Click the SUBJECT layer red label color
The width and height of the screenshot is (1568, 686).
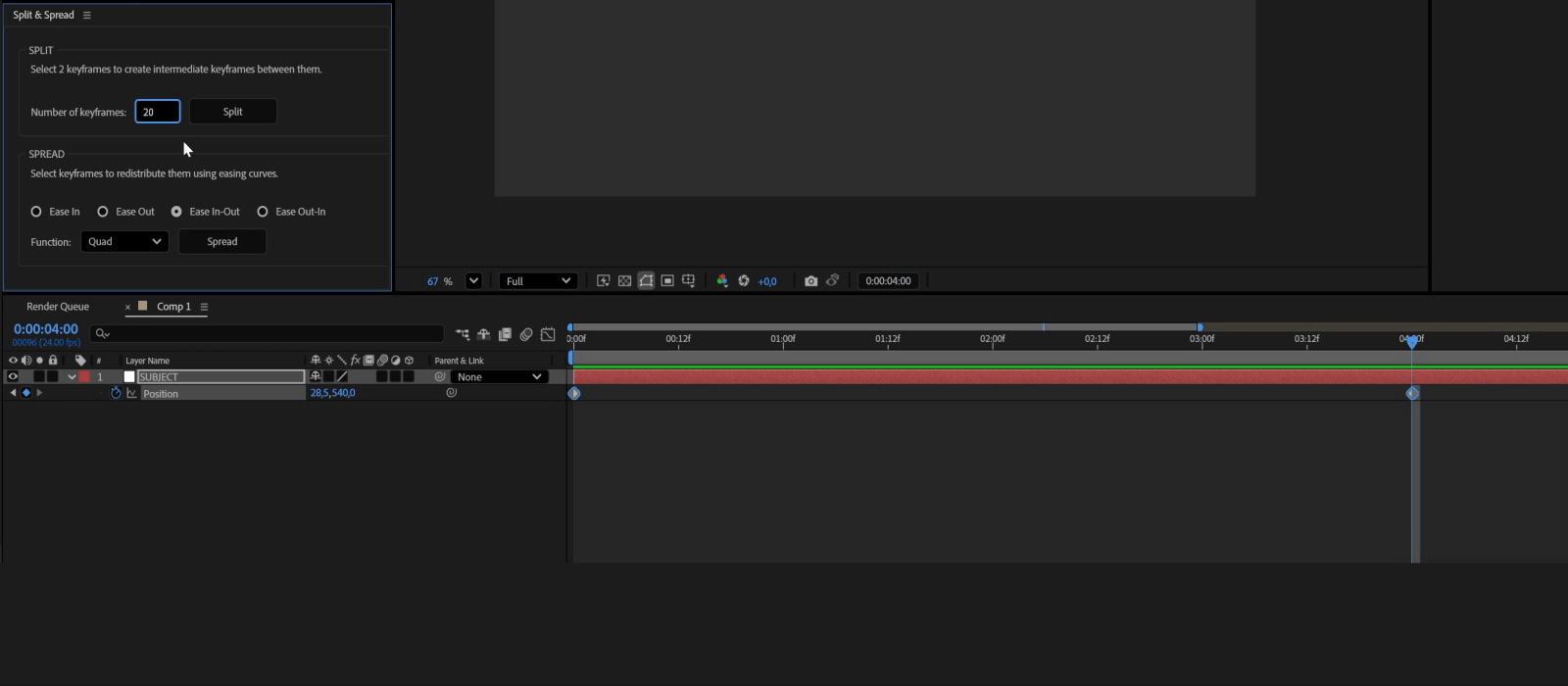tap(84, 376)
